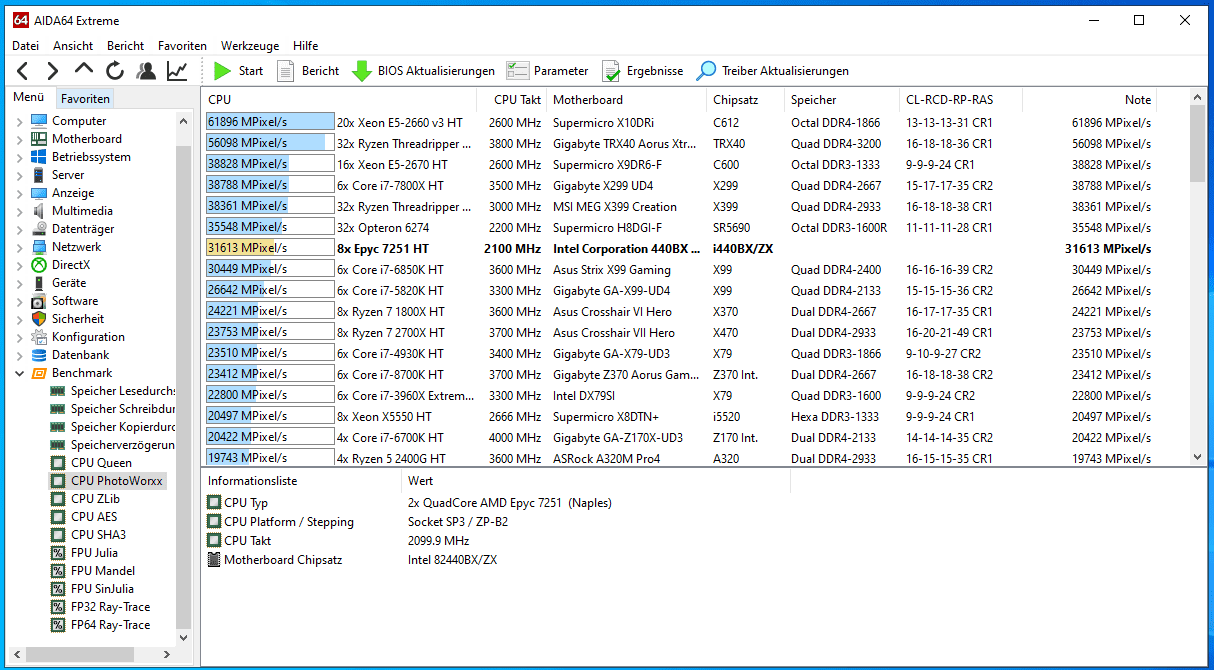1214x670 pixels.
Task: Expand the Motherboard tree node
Action: pyautogui.click(x=19, y=139)
